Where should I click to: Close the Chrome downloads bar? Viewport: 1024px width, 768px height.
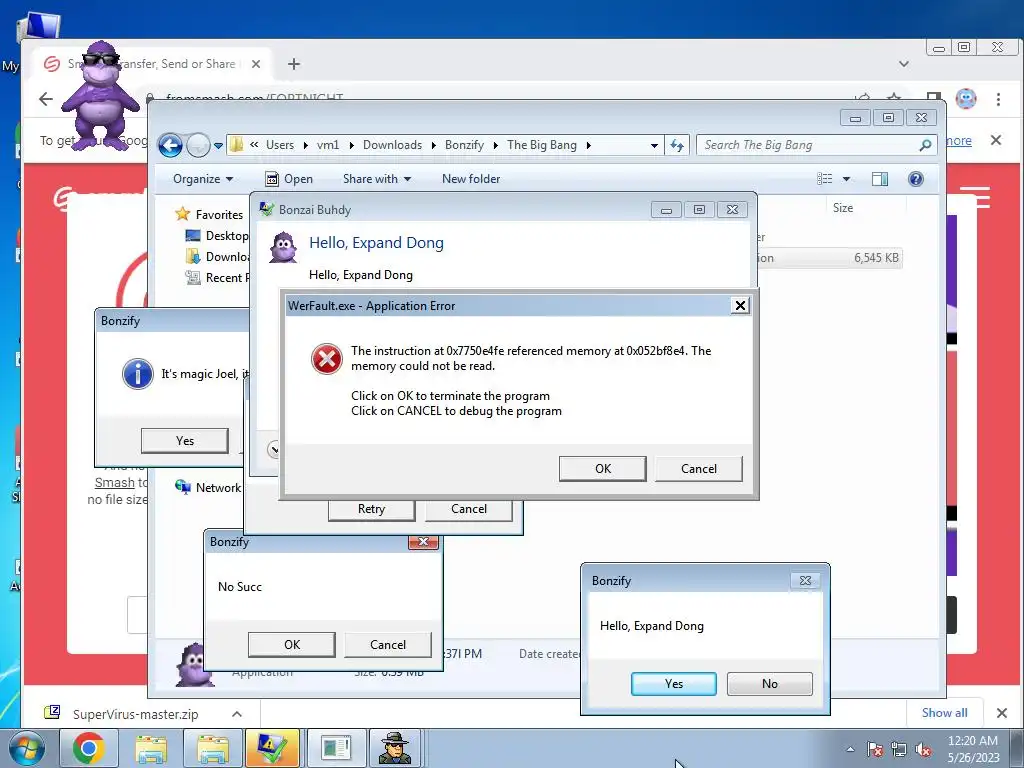pyautogui.click(x=1002, y=713)
